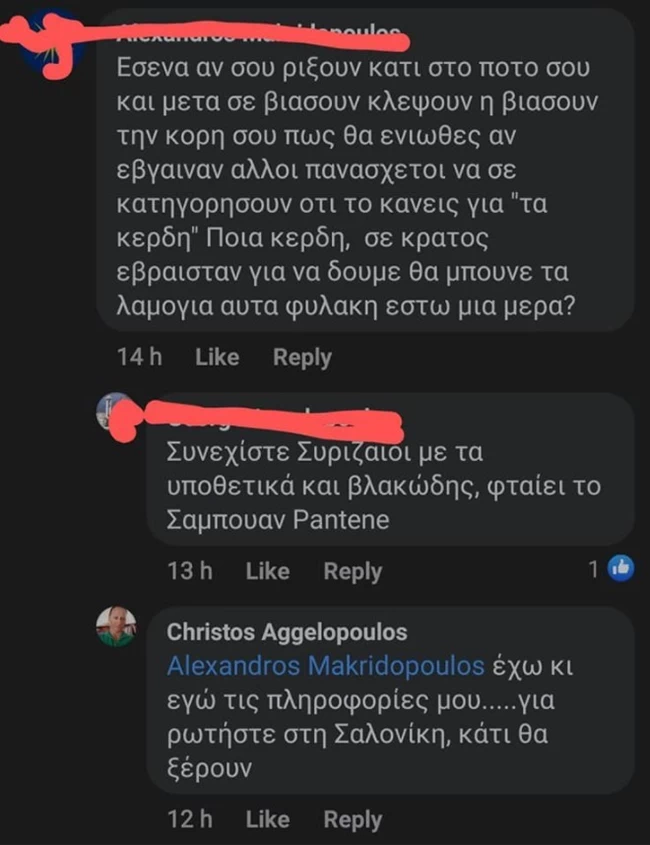The height and width of the screenshot is (845, 650).
Task: Open the Christos Aggelopoulos name link
Action: [287, 632]
